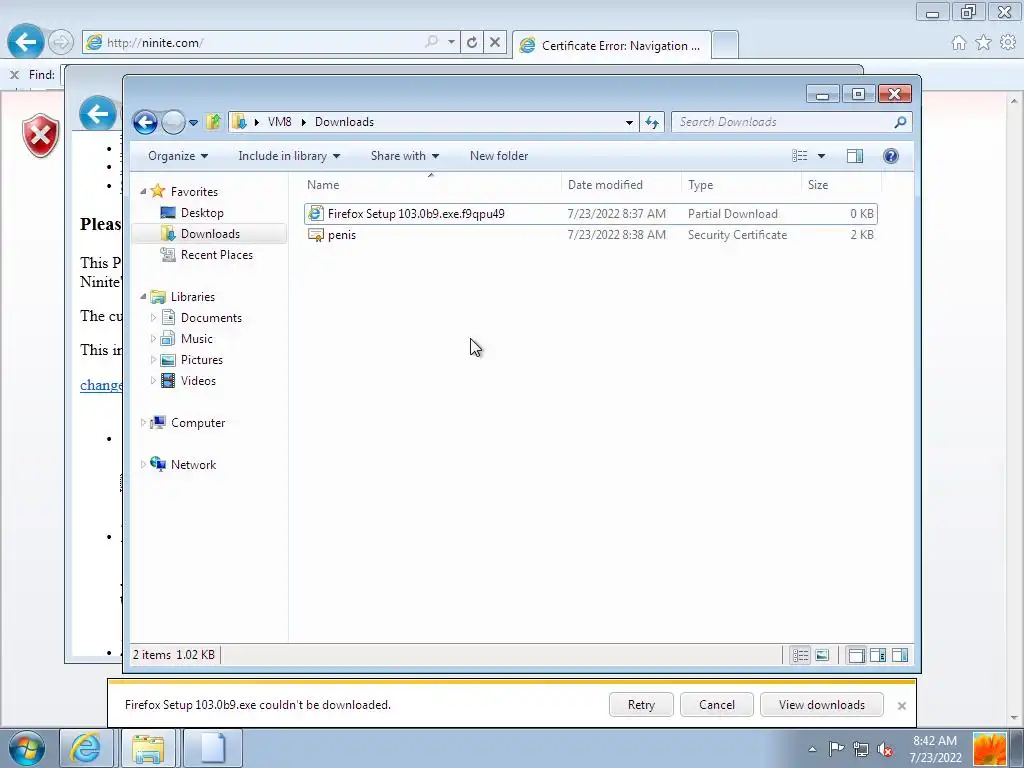The width and height of the screenshot is (1024, 768).
Task: Dismiss the download notification bar
Action: click(901, 705)
